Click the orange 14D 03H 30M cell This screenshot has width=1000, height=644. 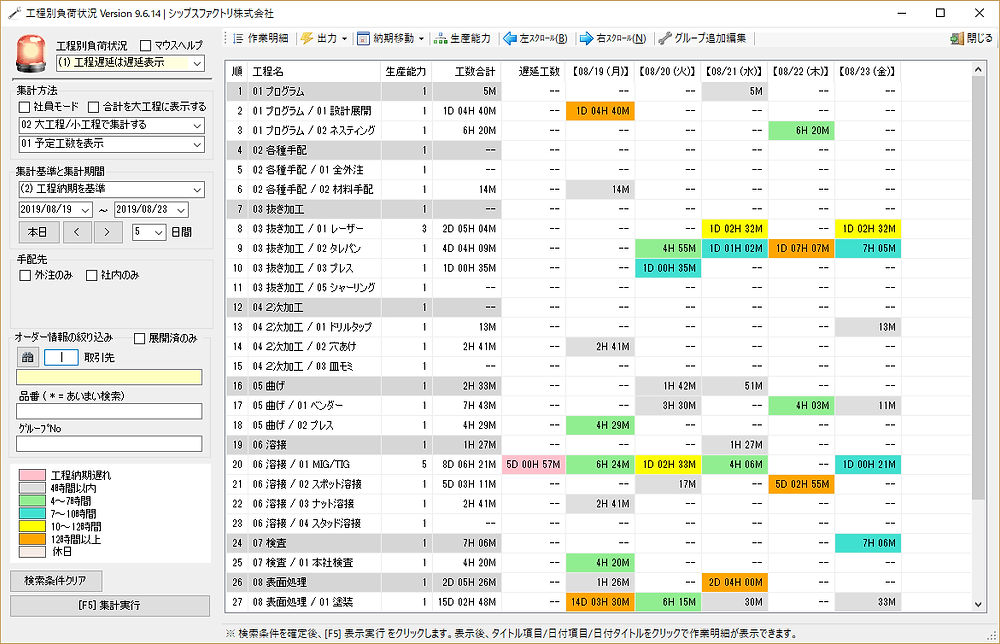click(x=600, y=602)
